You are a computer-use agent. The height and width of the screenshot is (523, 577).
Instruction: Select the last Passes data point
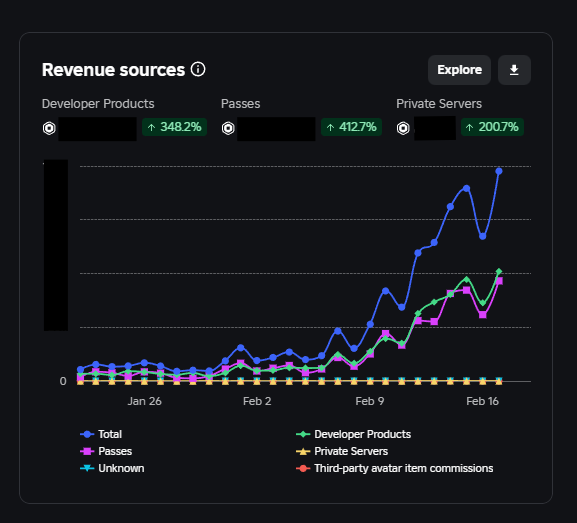point(499,281)
